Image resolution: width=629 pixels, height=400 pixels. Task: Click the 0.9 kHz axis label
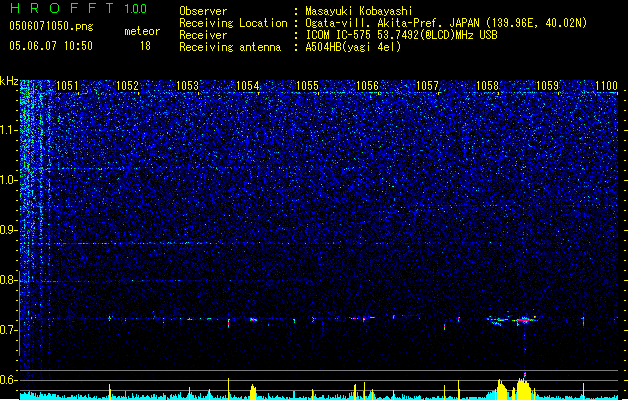[x=9, y=230]
